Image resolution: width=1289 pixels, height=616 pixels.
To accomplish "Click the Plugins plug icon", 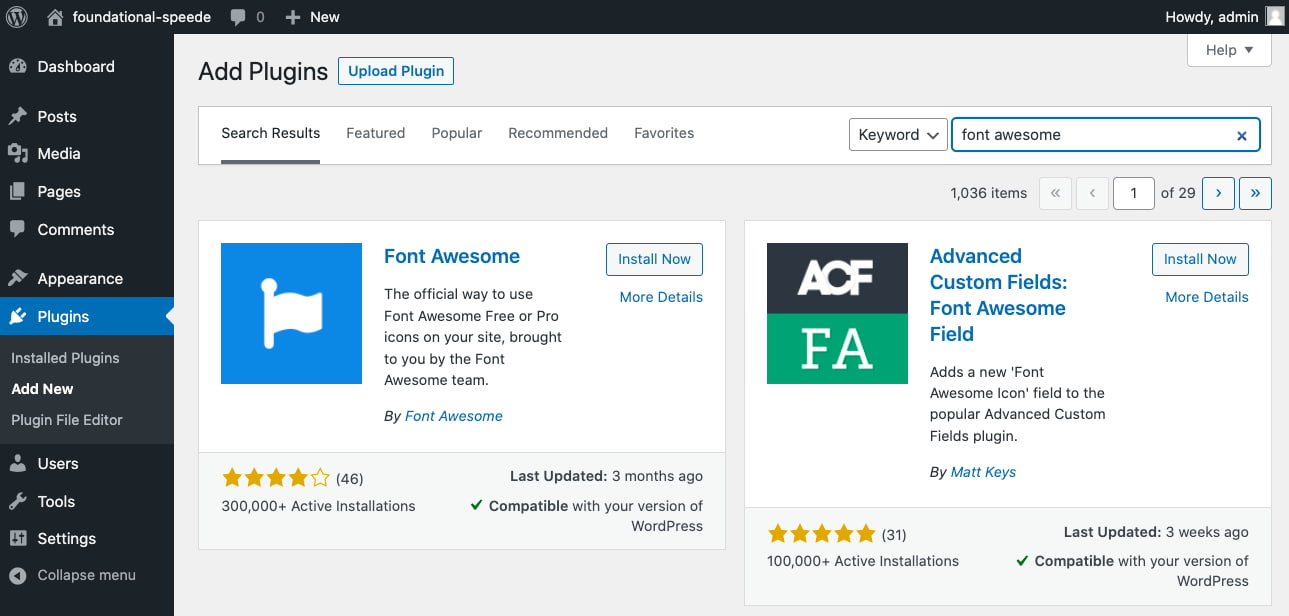I will pos(18,317).
